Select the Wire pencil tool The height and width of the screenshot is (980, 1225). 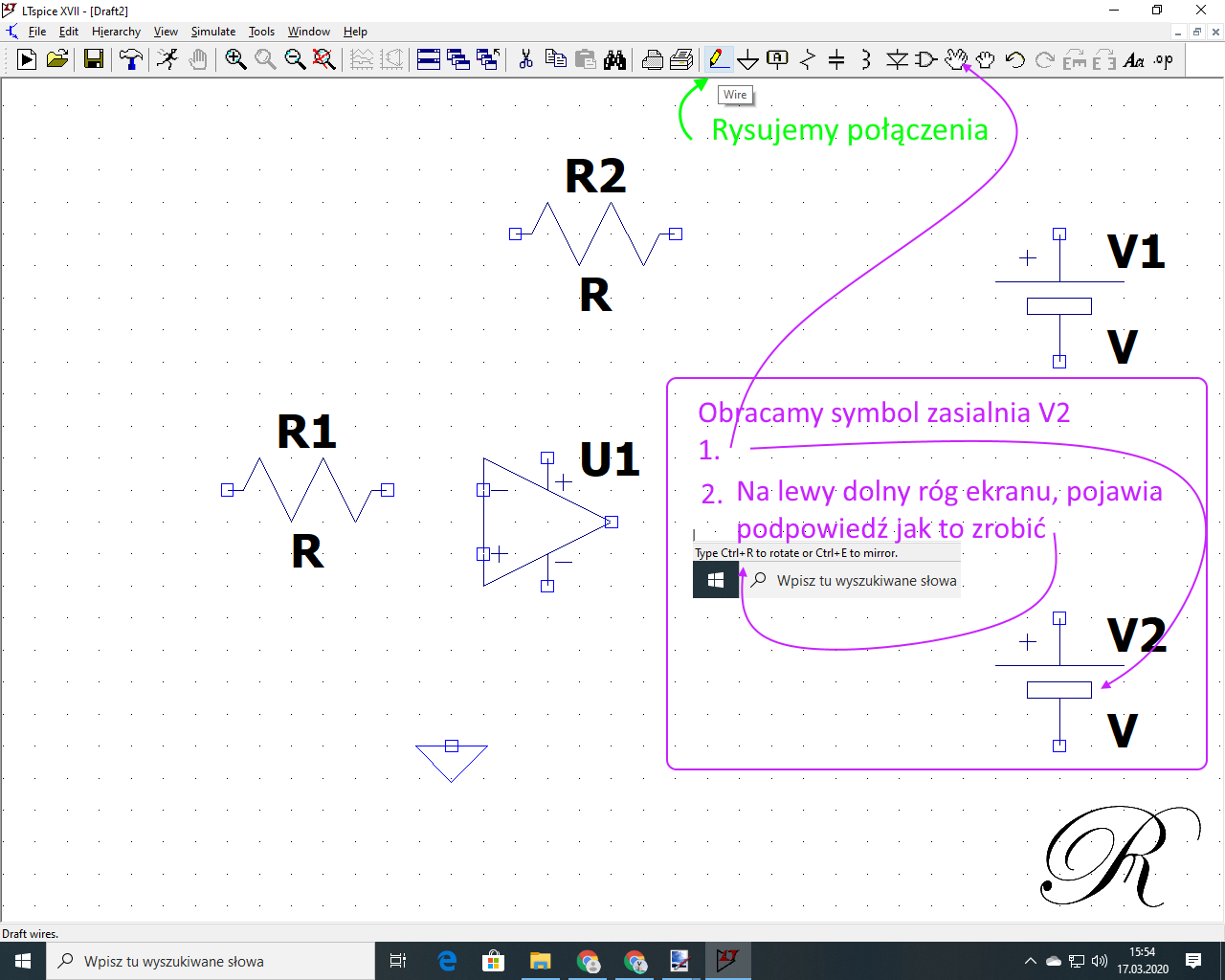tap(718, 59)
